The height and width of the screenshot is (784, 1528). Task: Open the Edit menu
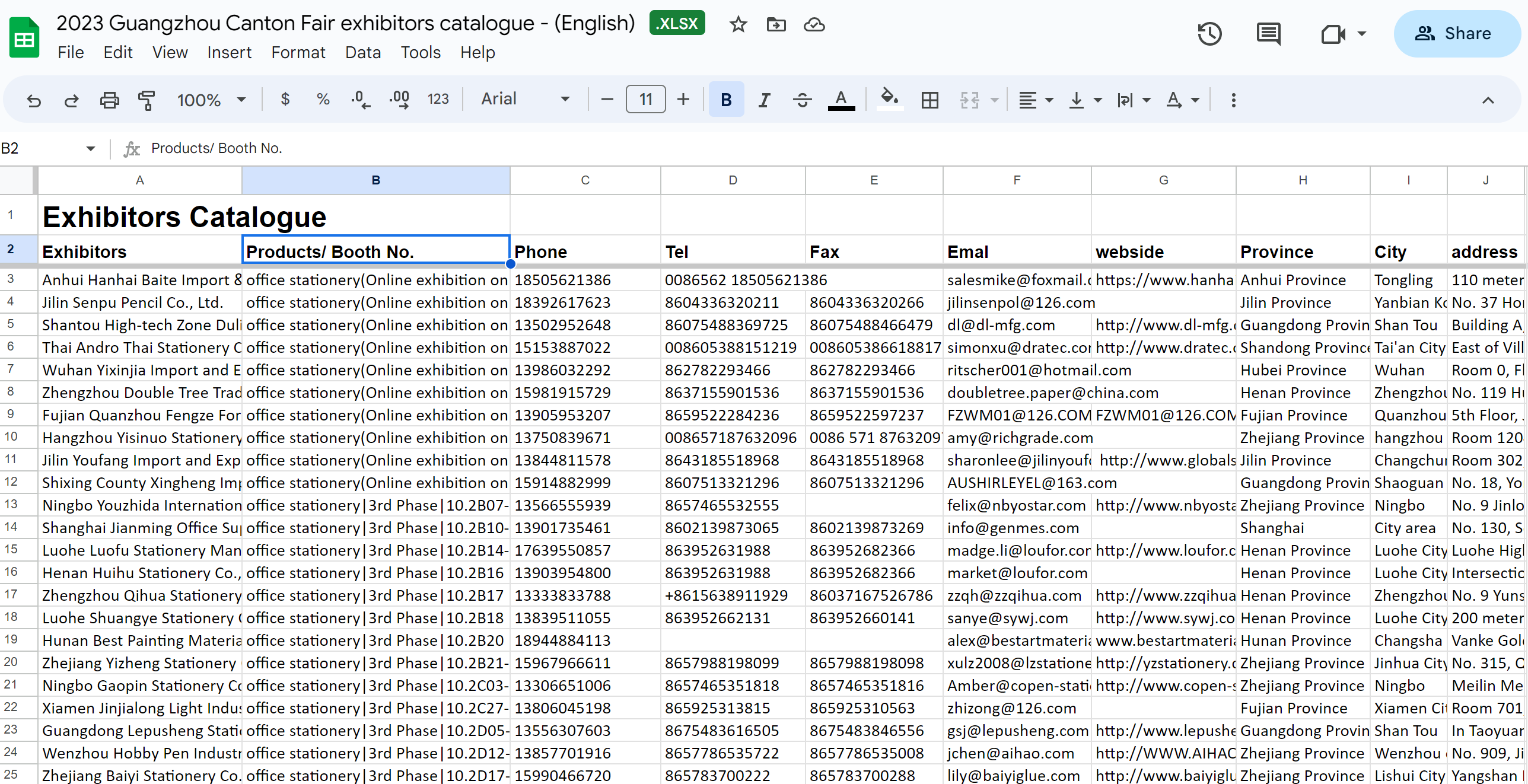point(117,52)
